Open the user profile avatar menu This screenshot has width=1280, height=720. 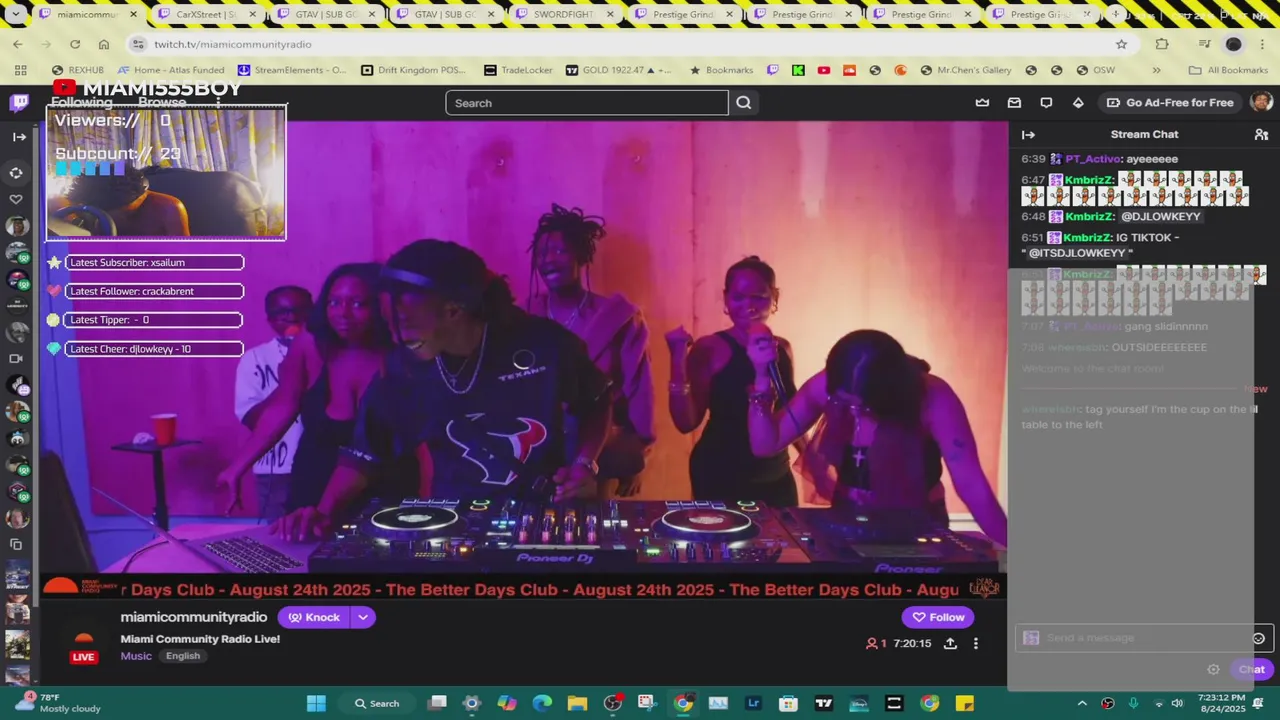click(x=1261, y=102)
